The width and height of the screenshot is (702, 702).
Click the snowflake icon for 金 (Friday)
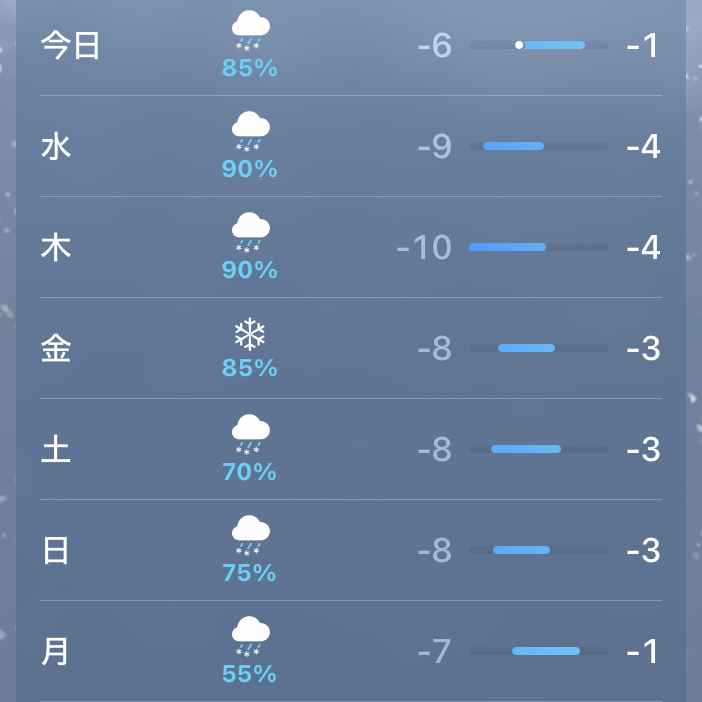(249, 334)
